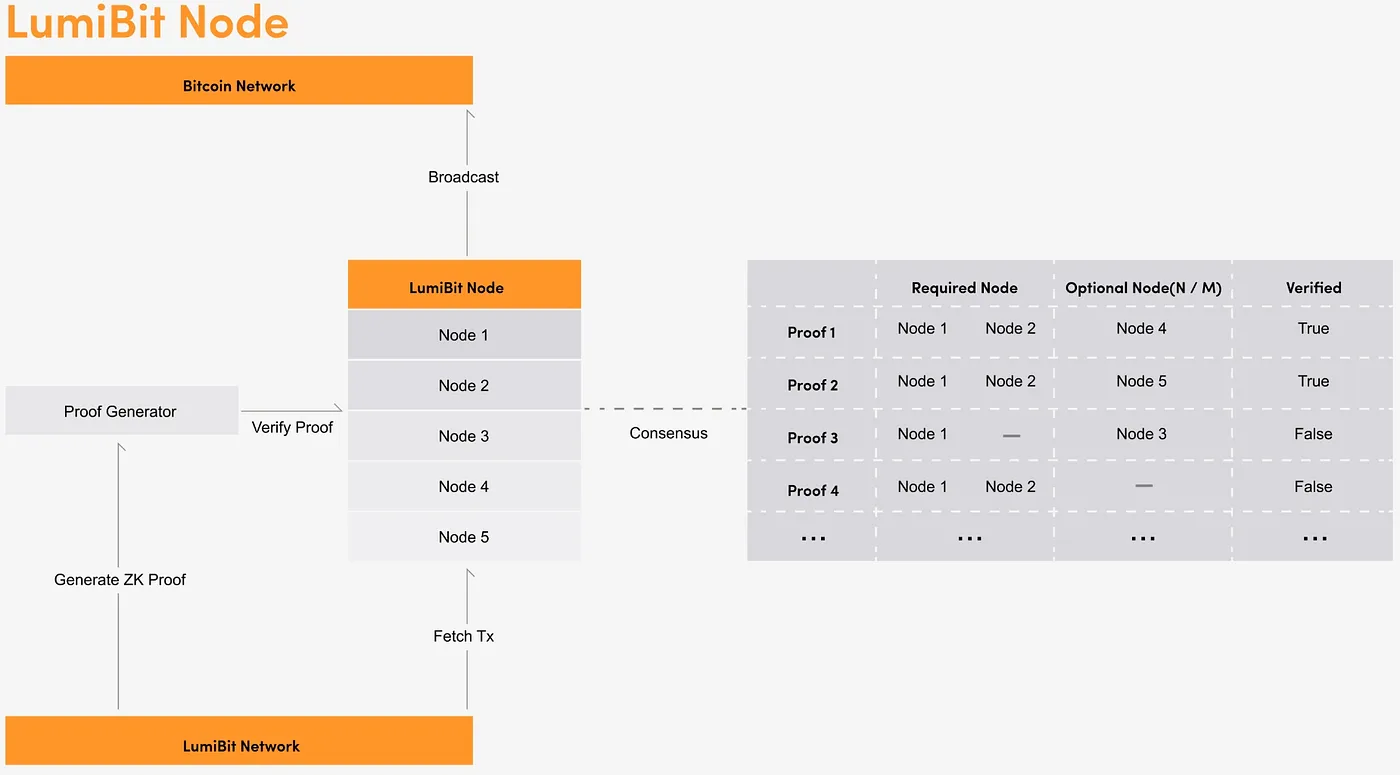
Task: Click the Consensus label
Action: point(668,434)
